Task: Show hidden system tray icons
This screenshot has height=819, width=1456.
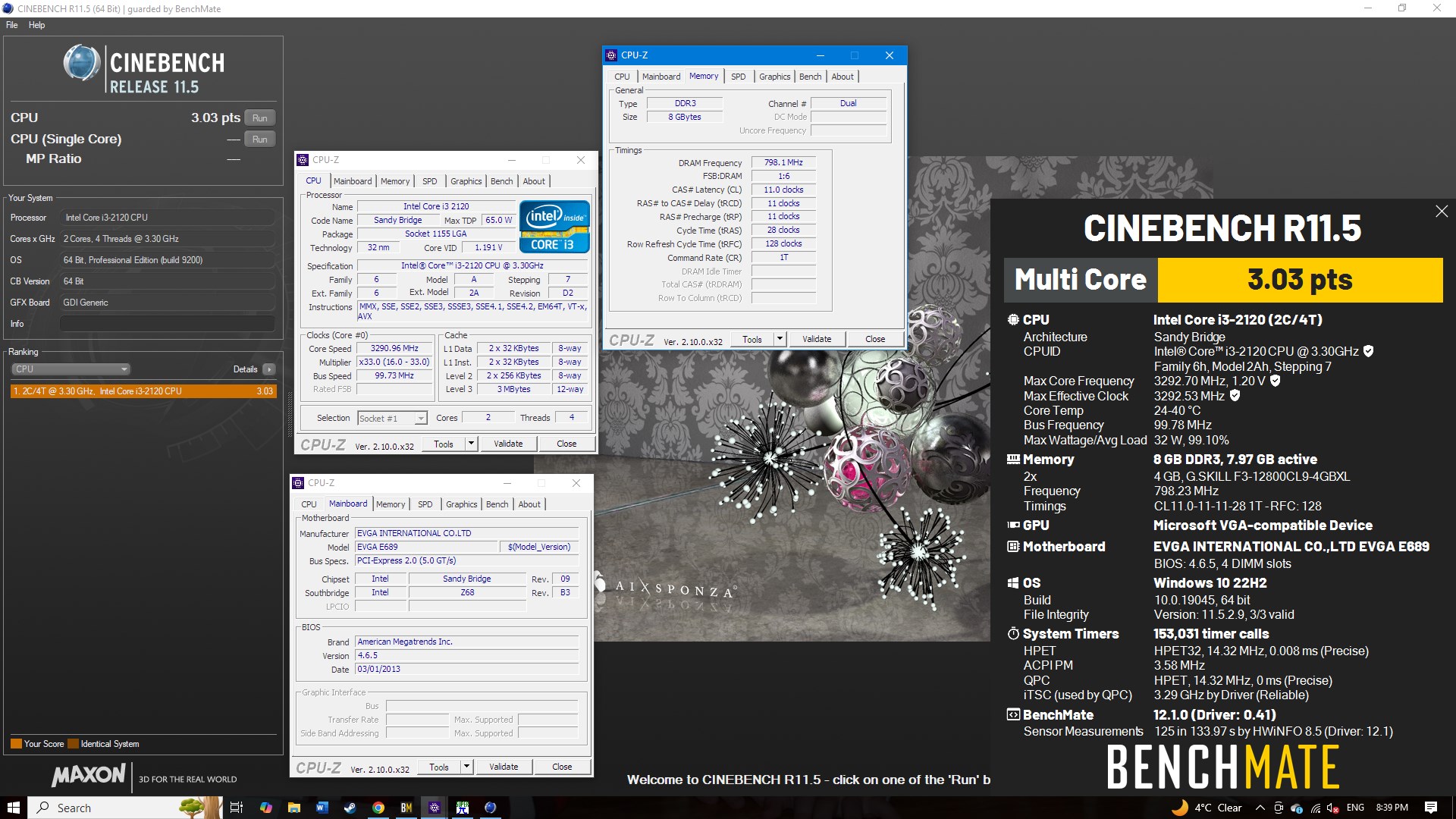Action: pyautogui.click(x=1260, y=808)
